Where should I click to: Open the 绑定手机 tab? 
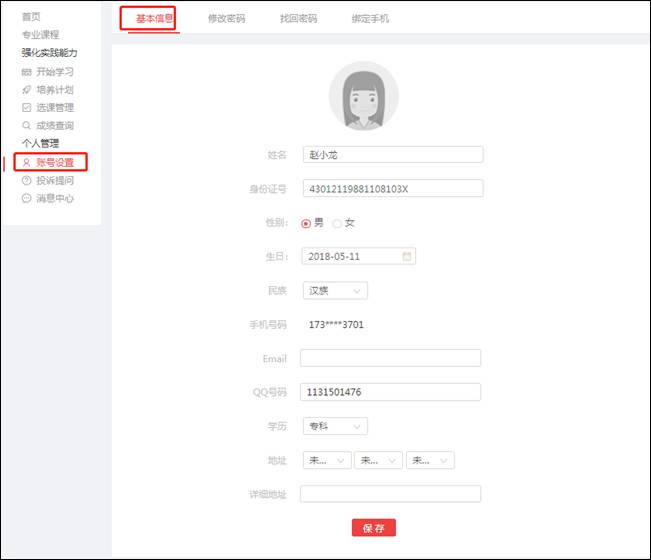pos(370,19)
